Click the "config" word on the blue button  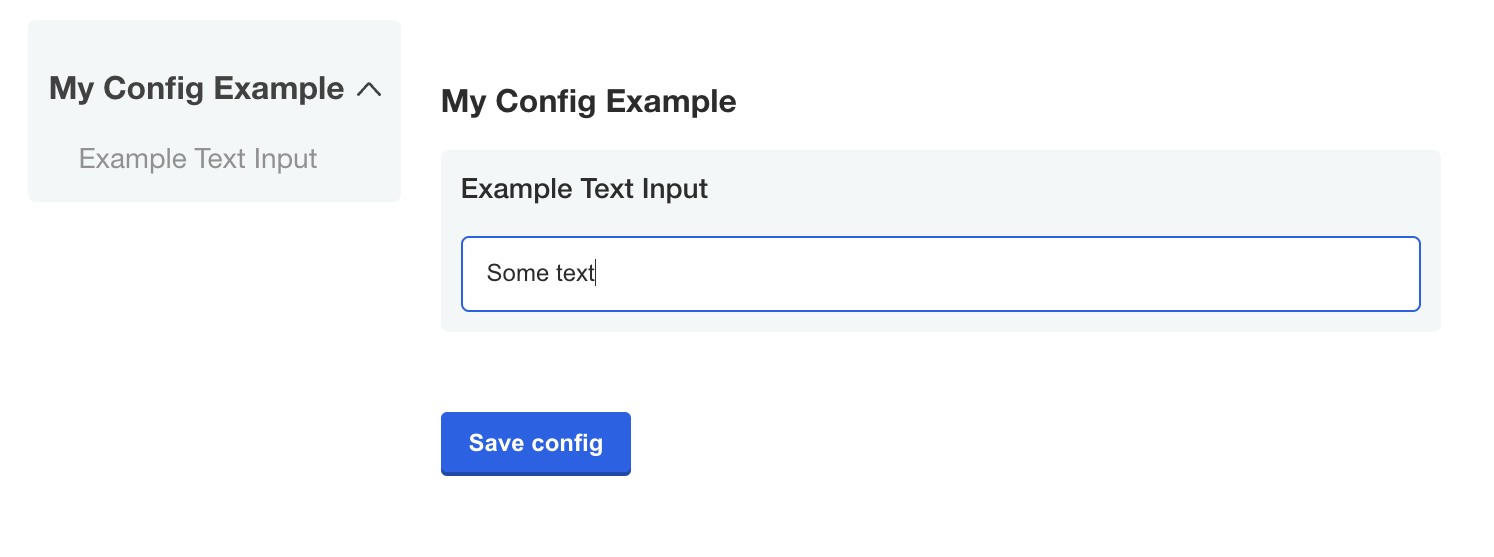[x=568, y=443]
